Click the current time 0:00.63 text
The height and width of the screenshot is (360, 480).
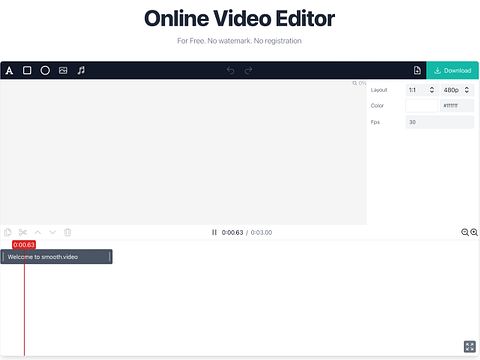[x=232, y=232]
